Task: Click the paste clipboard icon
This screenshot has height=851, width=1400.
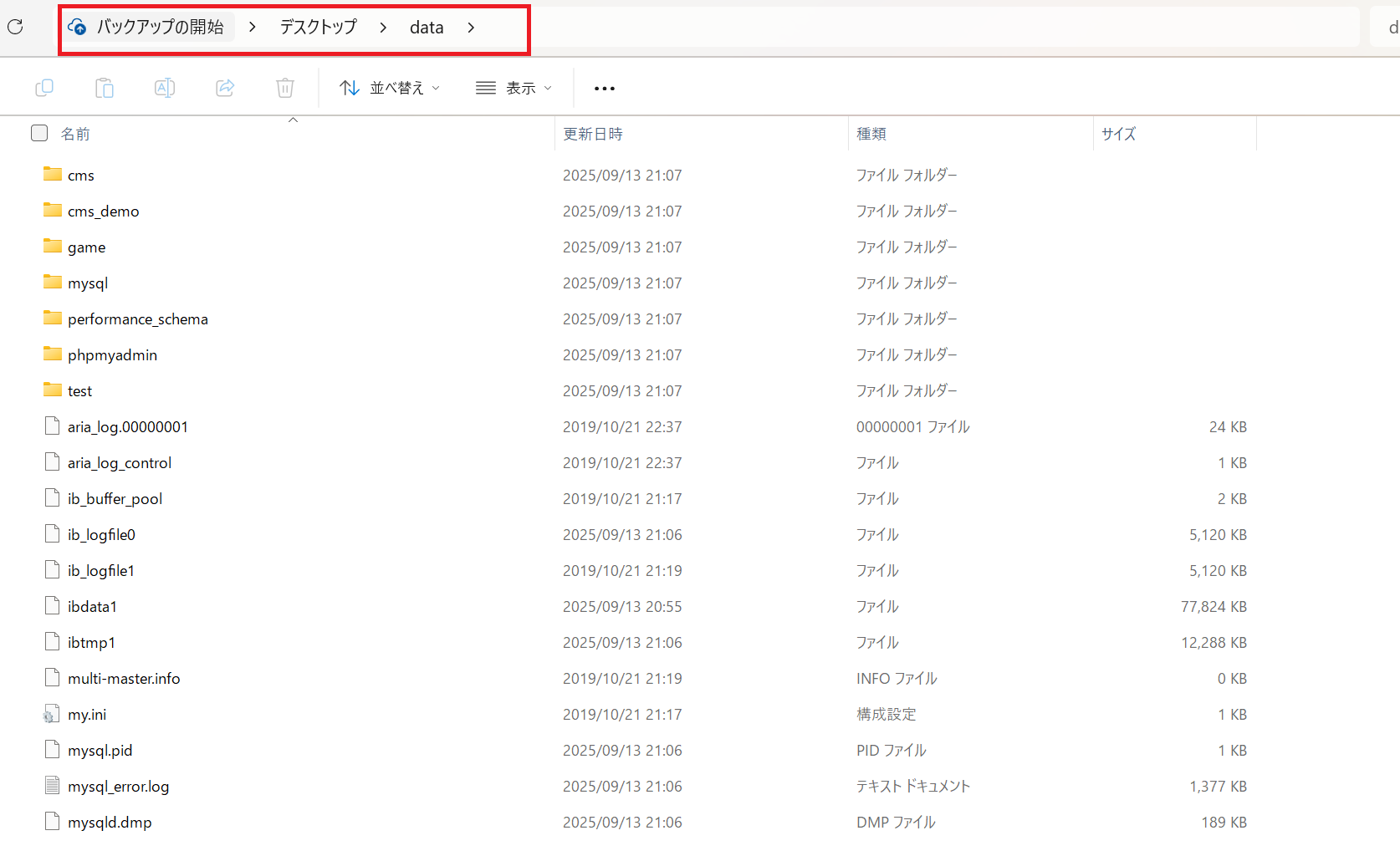Action: (105, 88)
